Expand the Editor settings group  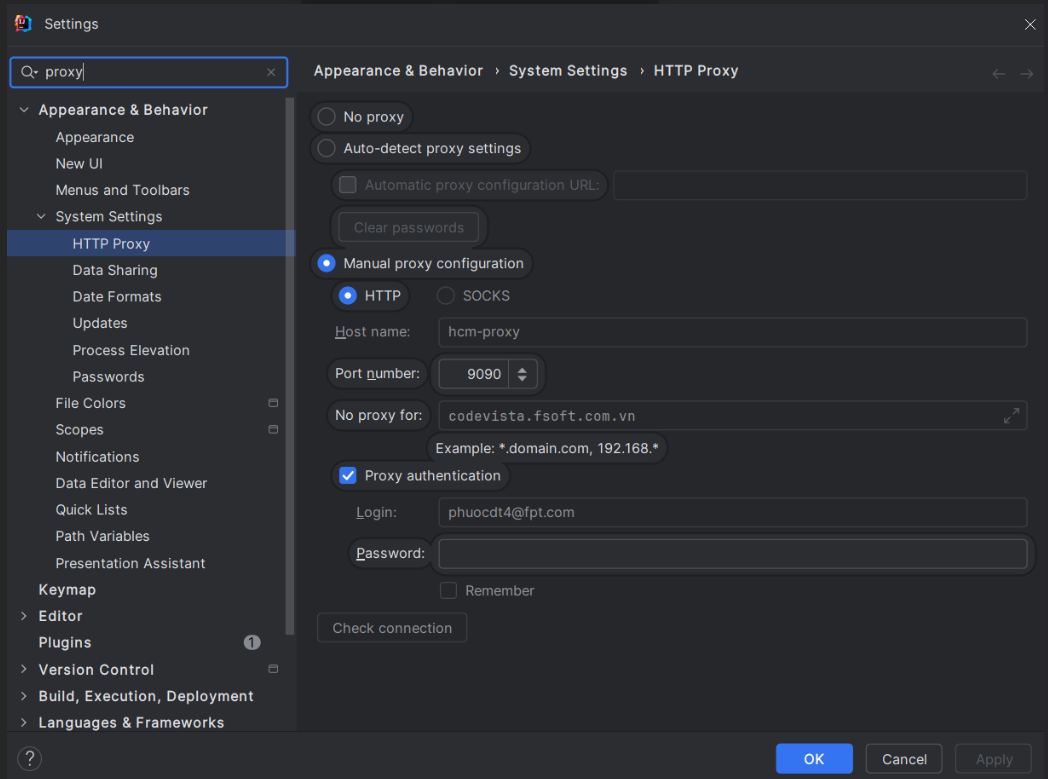click(x=24, y=616)
